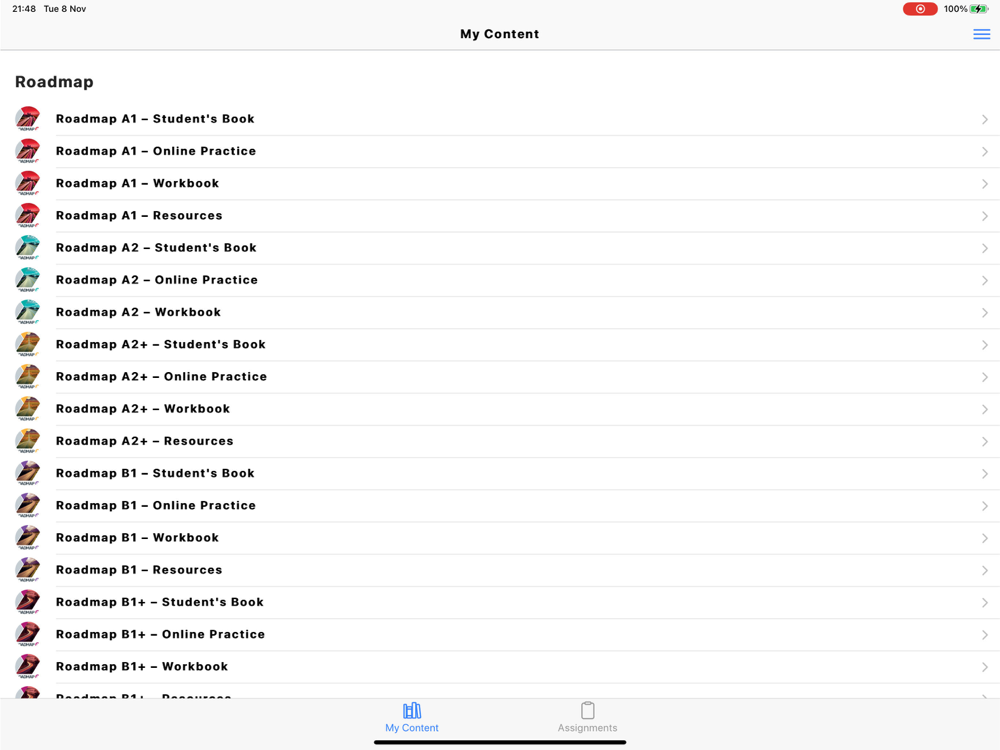
Task: Open 'Roadmap B1 – Workbook' title
Action: click(137, 538)
